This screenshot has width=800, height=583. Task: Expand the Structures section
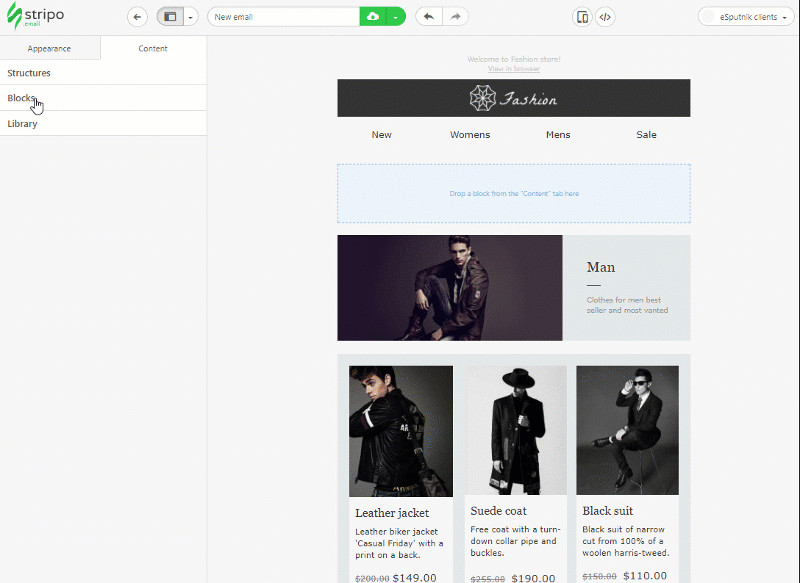click(x=103, y=73)
